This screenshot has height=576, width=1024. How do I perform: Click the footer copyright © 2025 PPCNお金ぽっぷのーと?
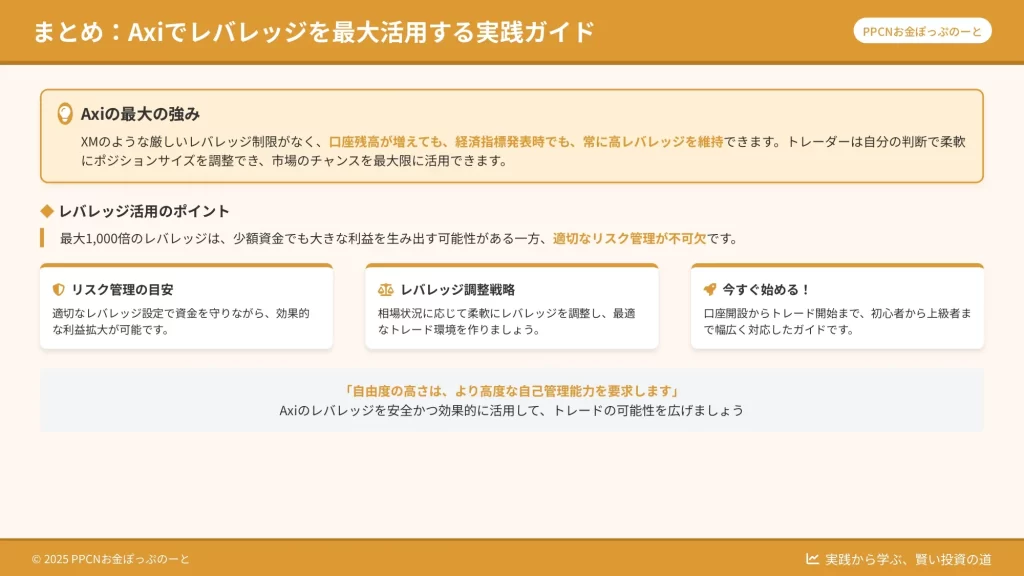[110, 559]
